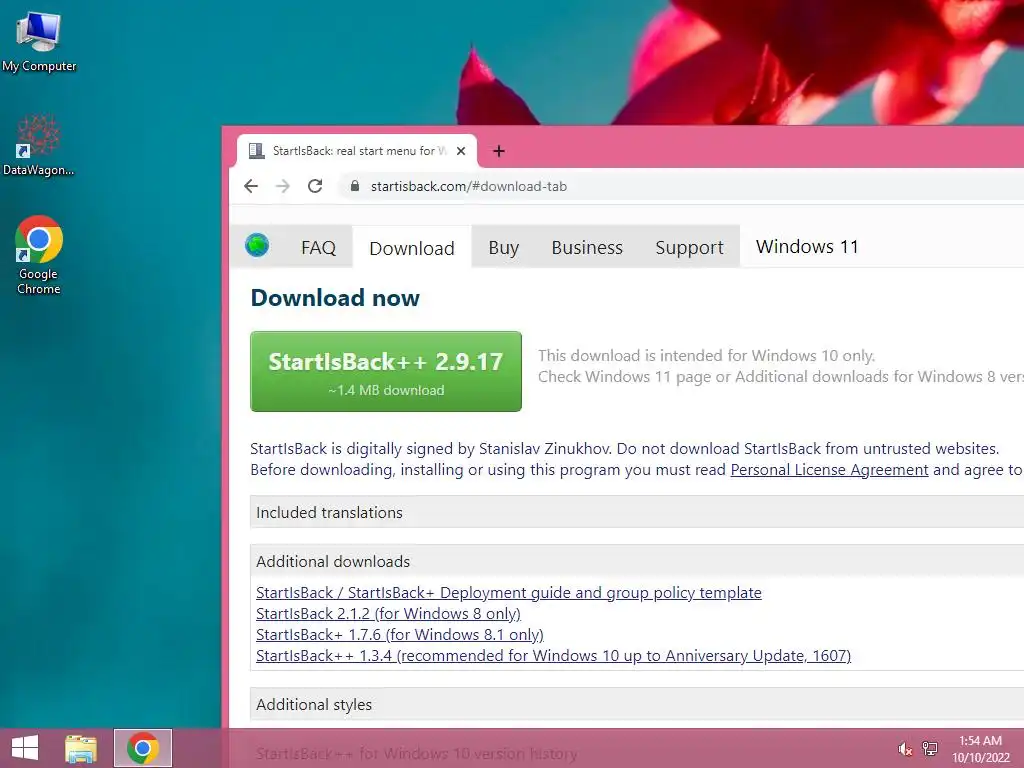The width and height of the screenshot is (1024, 768).
Task: Download StartIsBack++ 2.9.17
Action: (x=386, y=371)
